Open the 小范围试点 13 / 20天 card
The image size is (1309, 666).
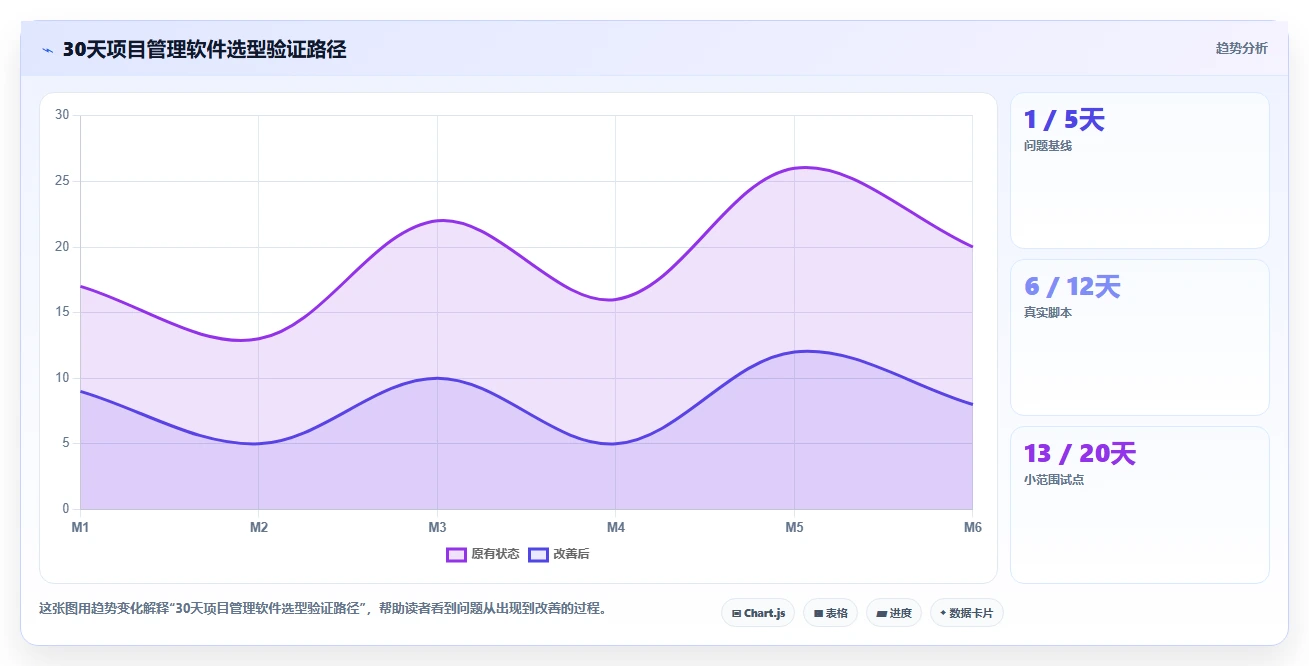point(1139,504)
